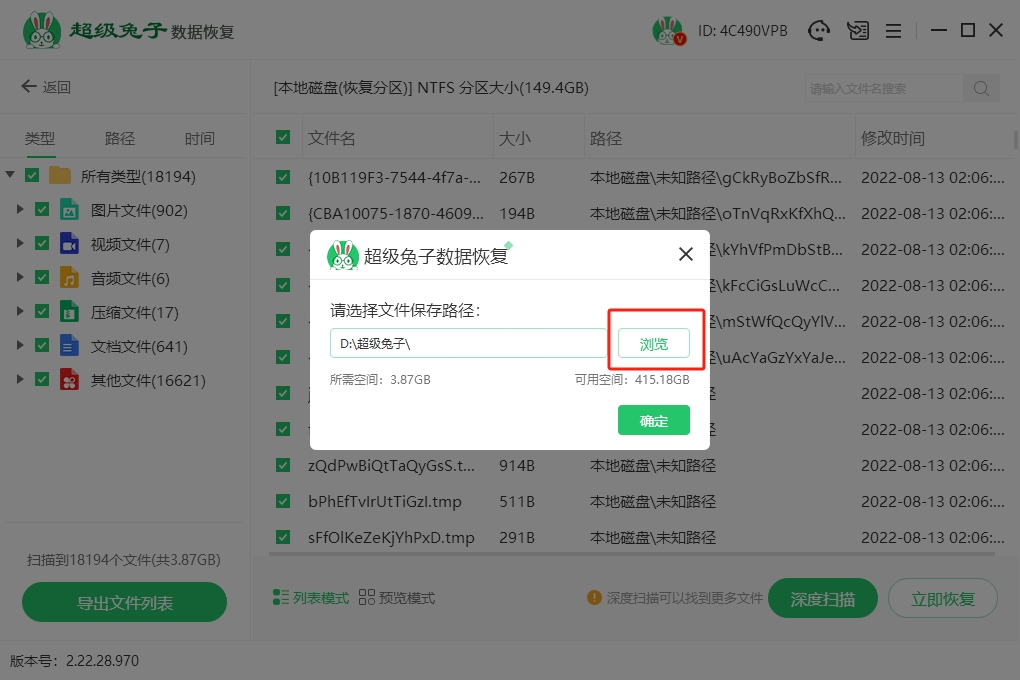Switch to preview mode view icon

pyautogui.click(x=367, y=598)
